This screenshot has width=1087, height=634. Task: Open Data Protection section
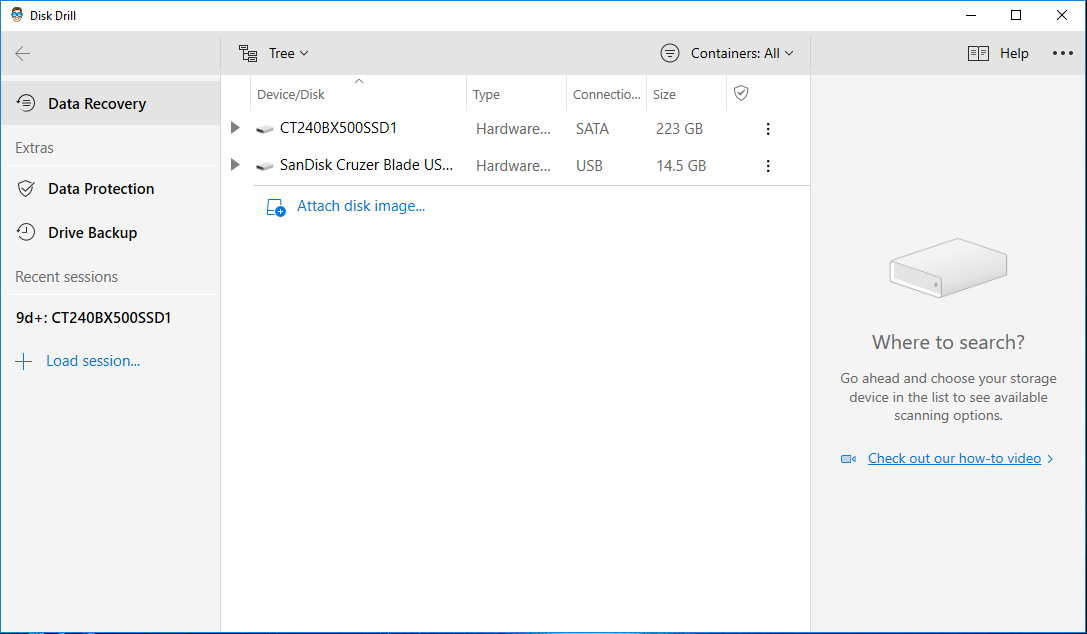(x=100, y=189)
